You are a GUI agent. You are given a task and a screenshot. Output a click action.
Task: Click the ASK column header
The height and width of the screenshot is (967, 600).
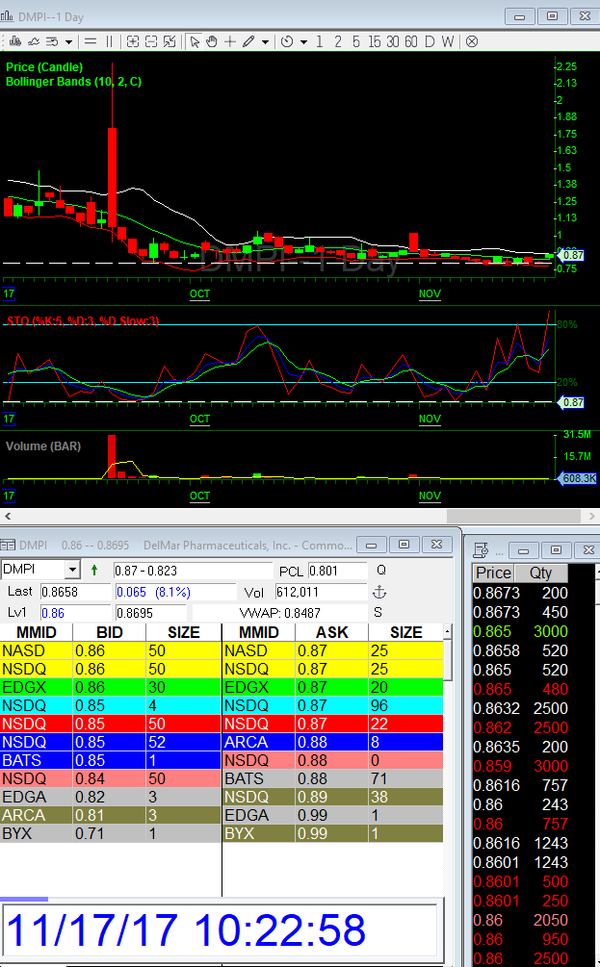pos(330,632)
